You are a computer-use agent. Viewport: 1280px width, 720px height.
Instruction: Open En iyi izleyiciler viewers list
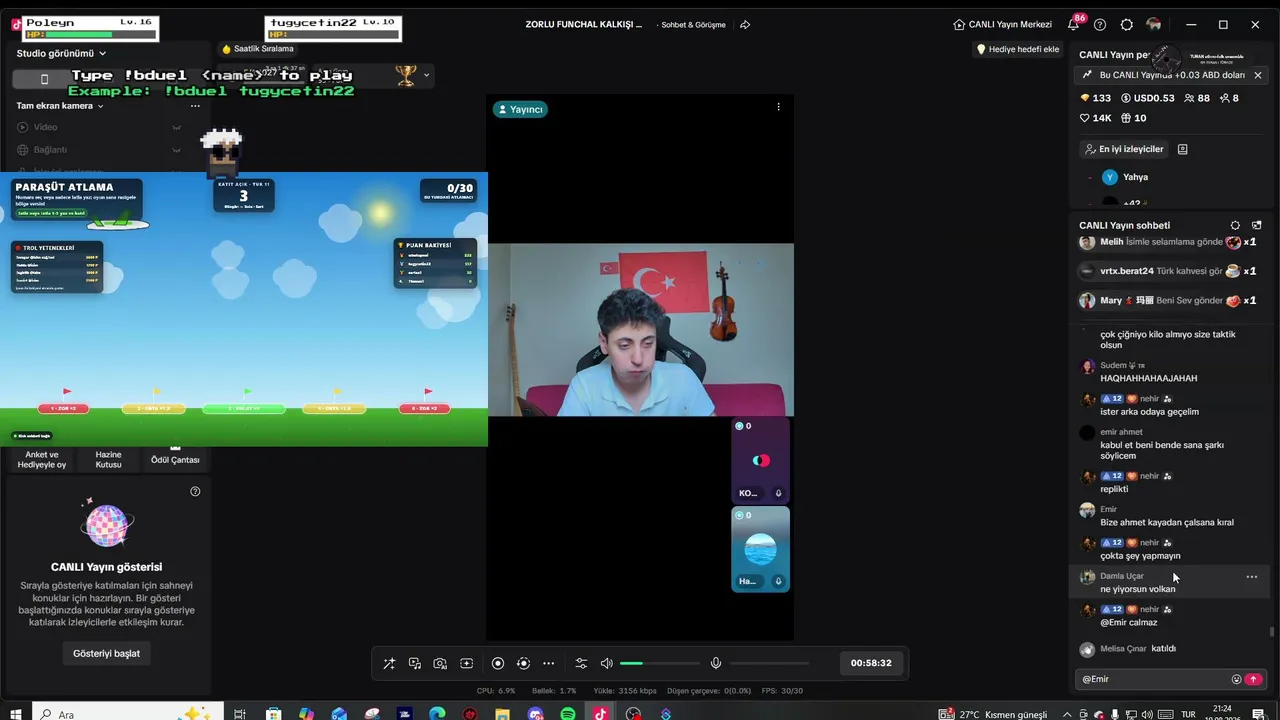1124,149
